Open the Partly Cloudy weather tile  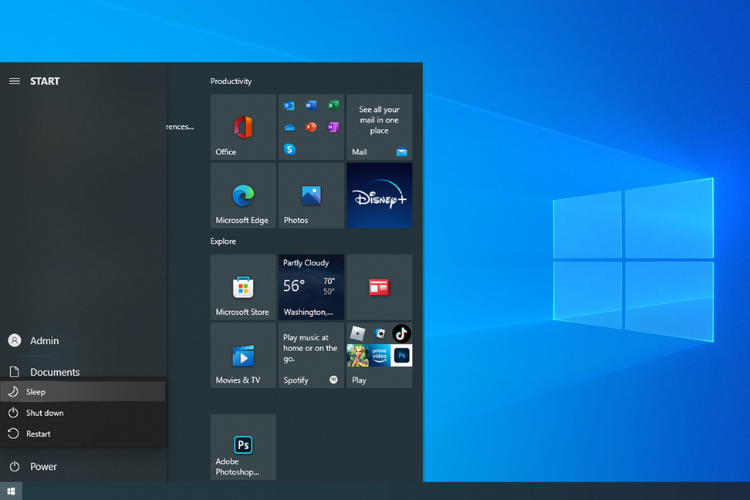(x=311, y=287)
